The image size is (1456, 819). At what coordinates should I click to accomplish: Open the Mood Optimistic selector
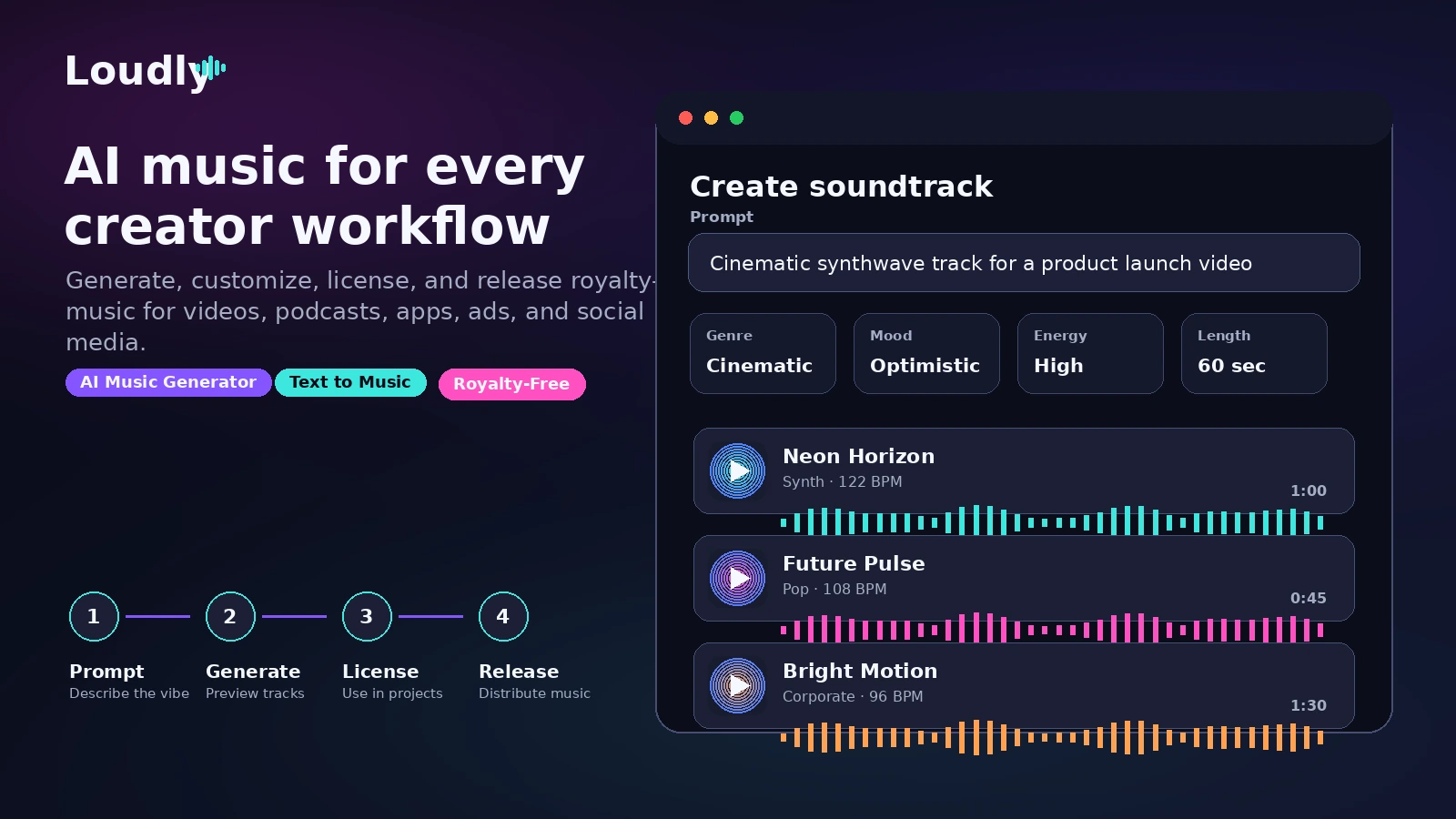[926, 353]
